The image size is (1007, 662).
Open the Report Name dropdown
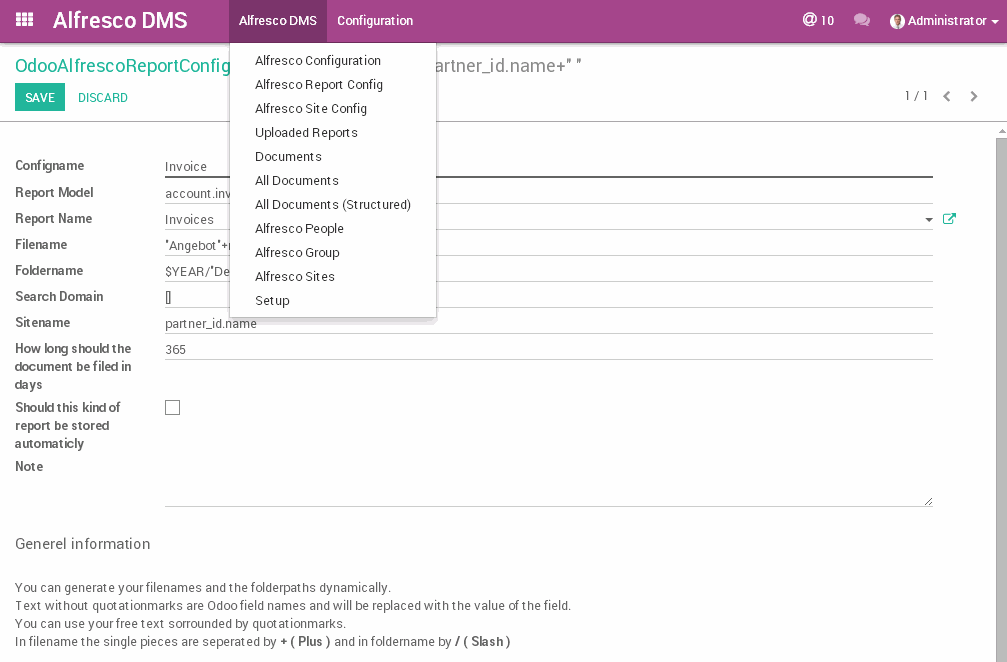click(x=929, y=219)
